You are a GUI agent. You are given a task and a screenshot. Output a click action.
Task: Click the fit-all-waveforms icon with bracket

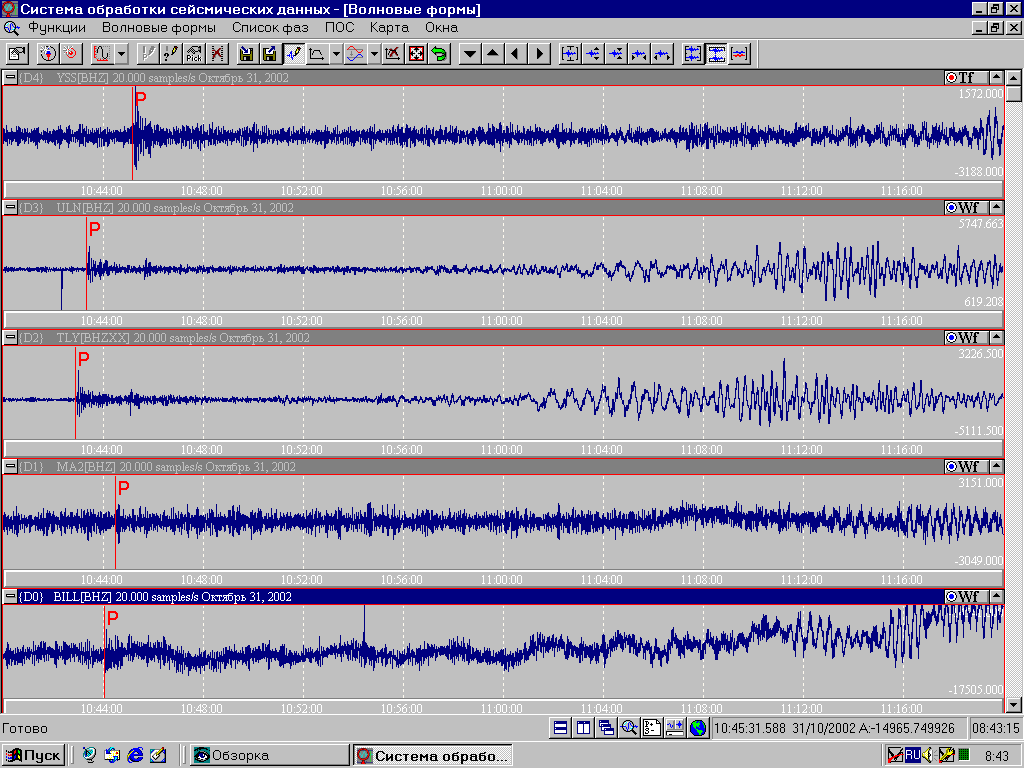pos(692,53)
